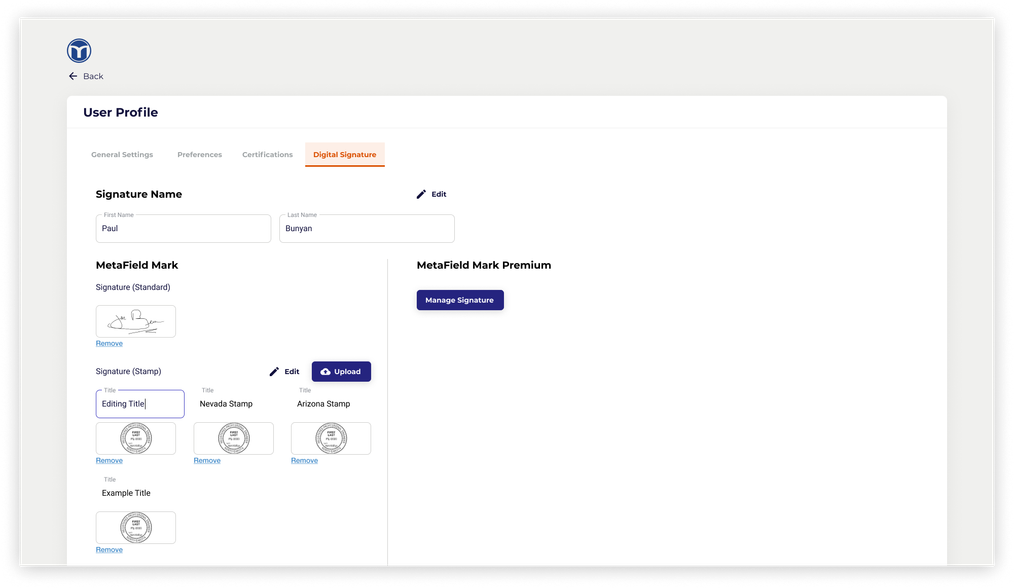The width and height of the screenshot is (1014, 588).
Task: Remove the standard signature
Action: coord(109,344)
